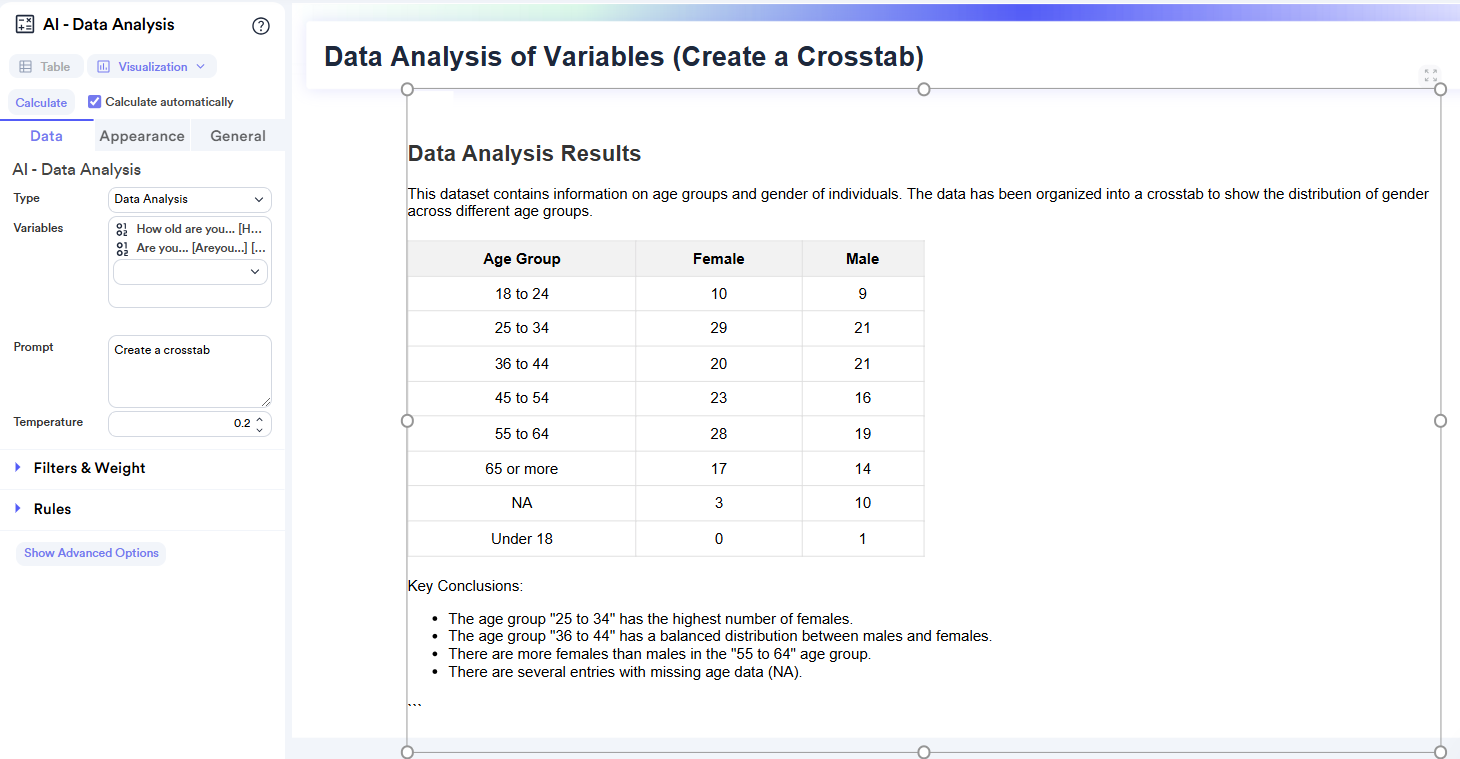Click the right-middle resize handle of the output
This screenshot has width=1460, height=759.
coord(1441,421)
